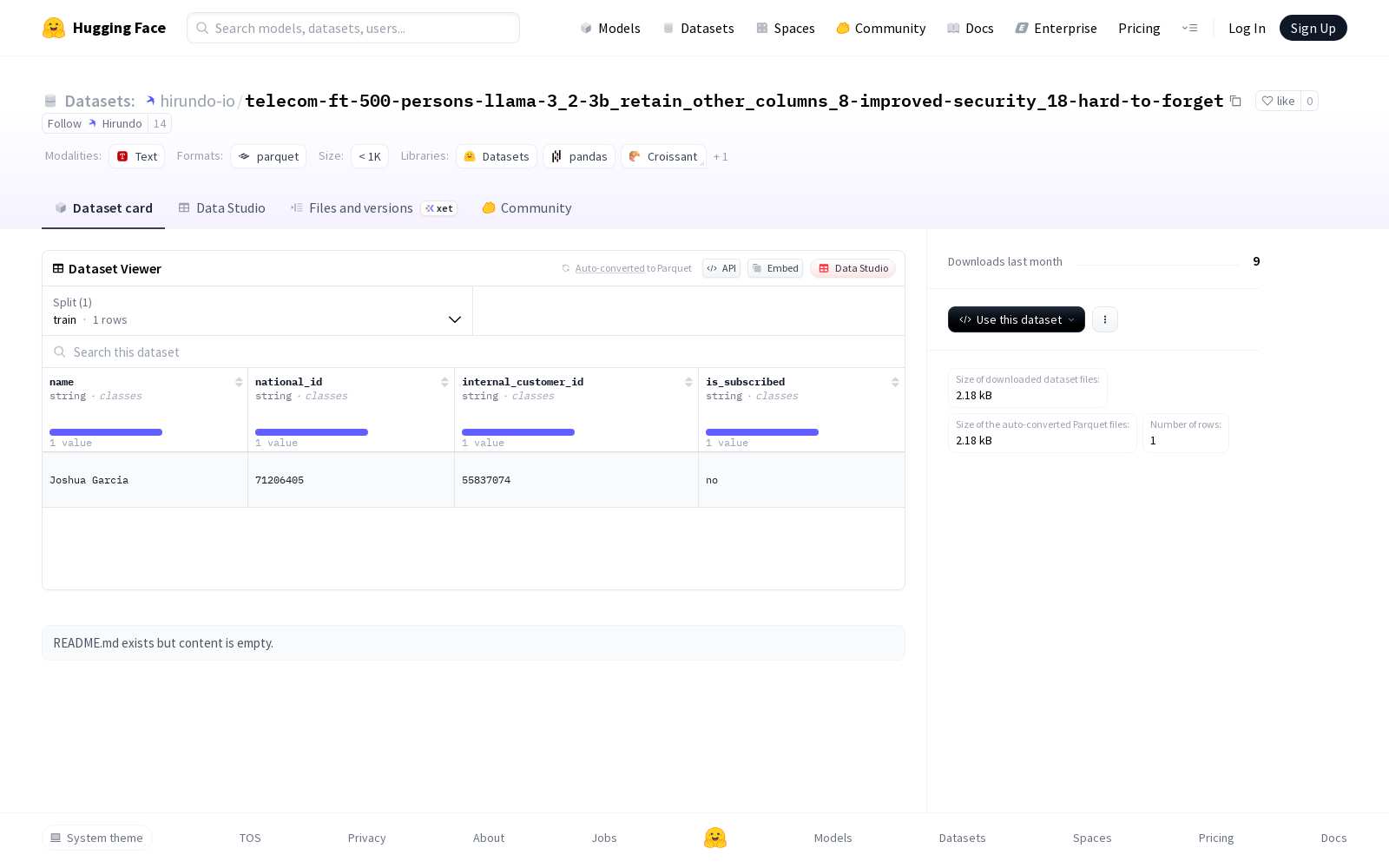Screen dimensions: 1389x868
Task: Open the Jobs footer link
Action: tap(604, 838)
